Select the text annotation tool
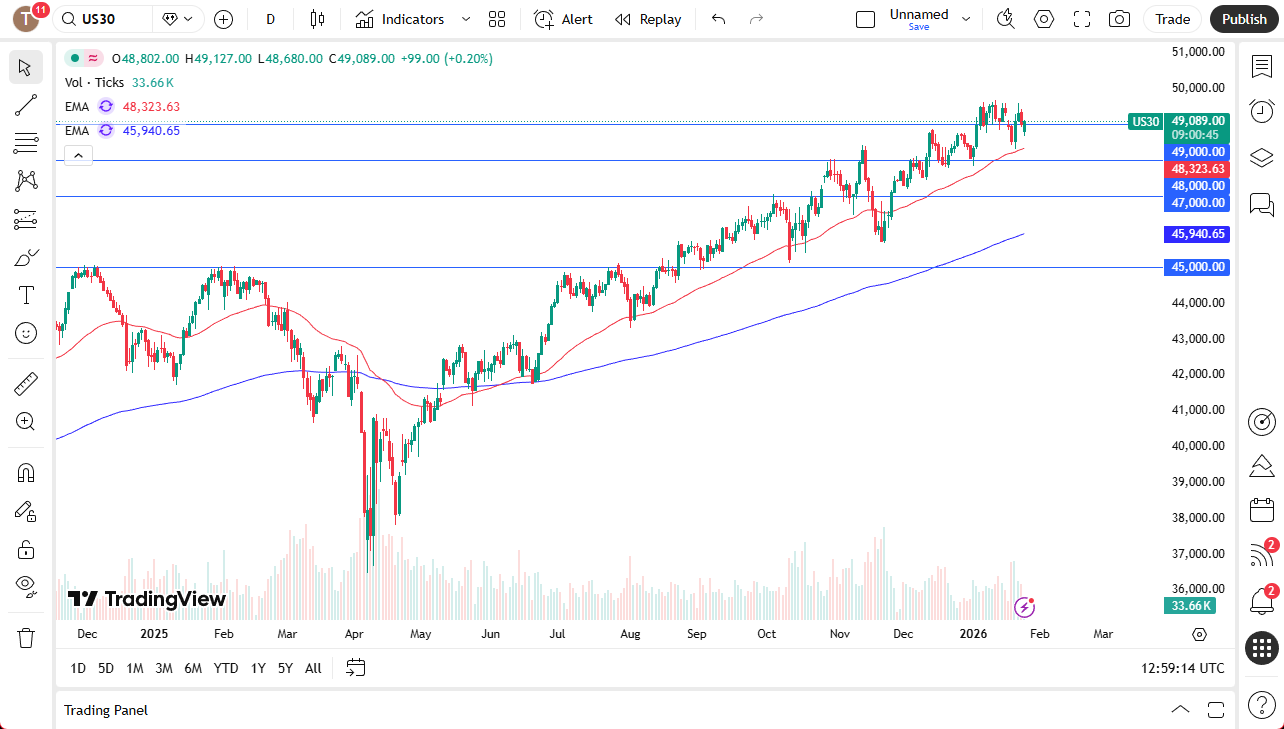The height and width of the screenshot is (729, 1284). point(26,295)
